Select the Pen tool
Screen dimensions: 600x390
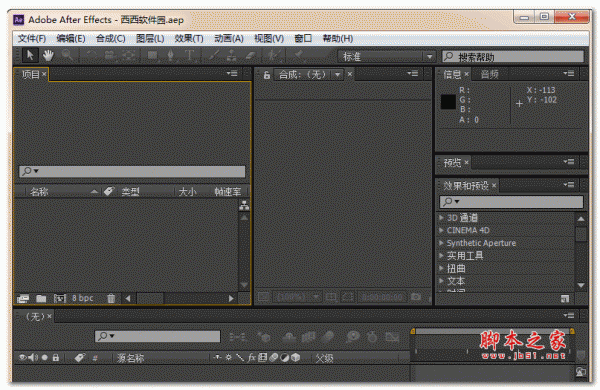point(171,56)
